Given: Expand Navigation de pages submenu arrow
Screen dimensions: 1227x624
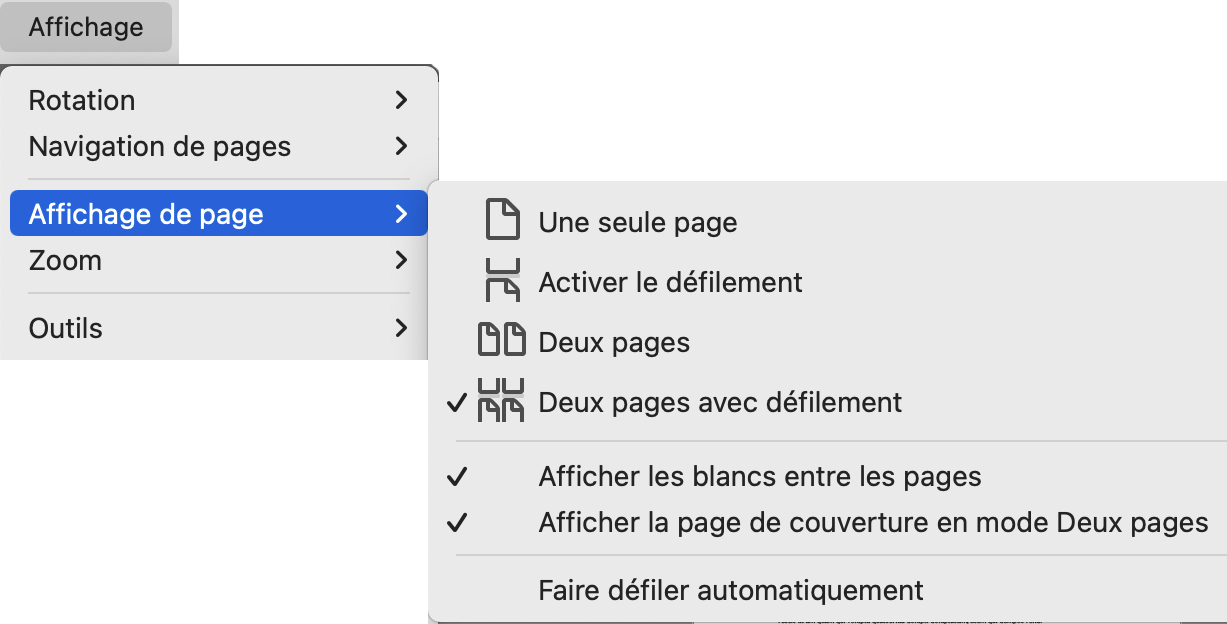Looking at the screenshot, I should click(x=401, y=146).
